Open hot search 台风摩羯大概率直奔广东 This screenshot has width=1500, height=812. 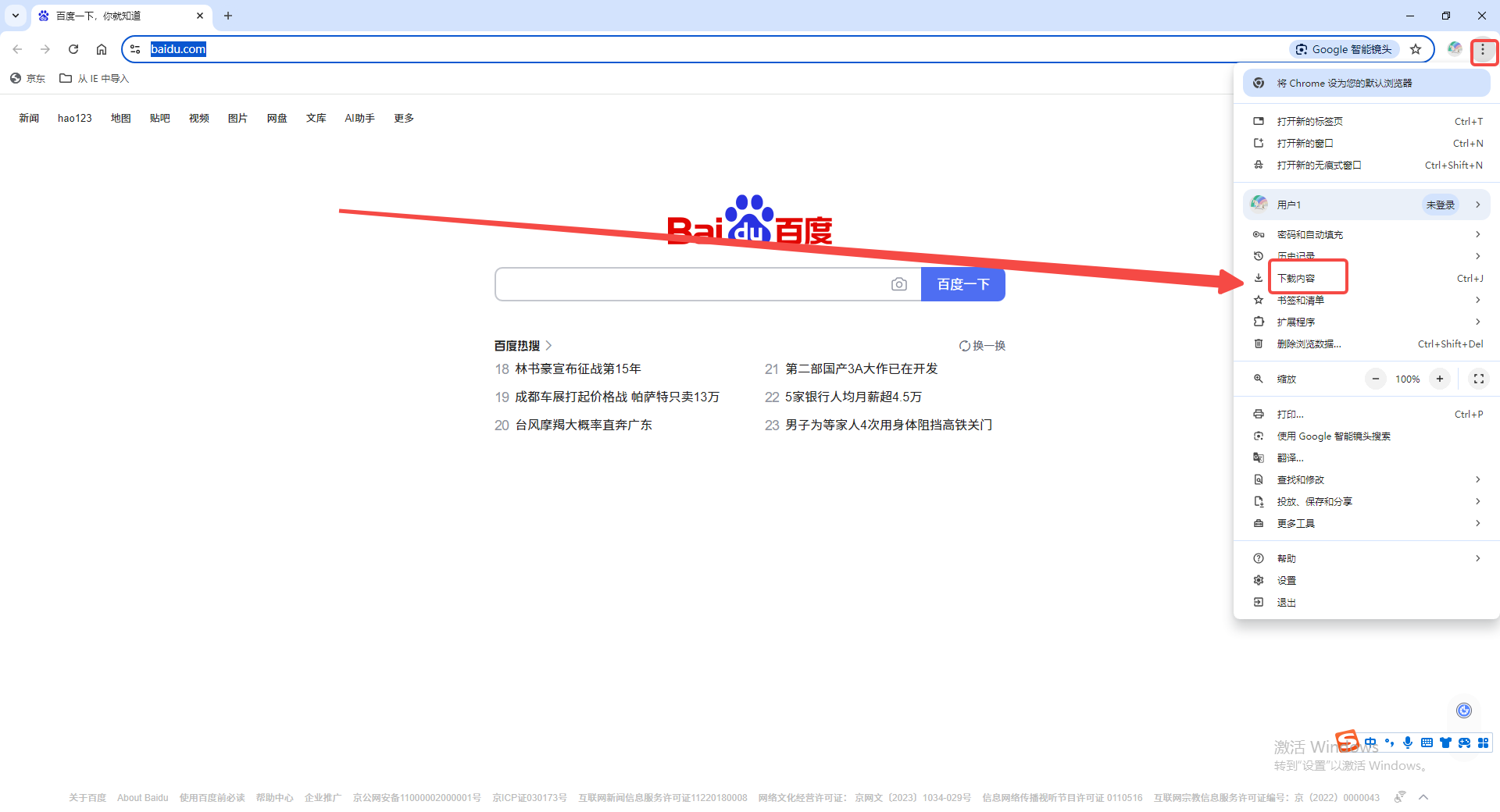click(x=584, y=425)
